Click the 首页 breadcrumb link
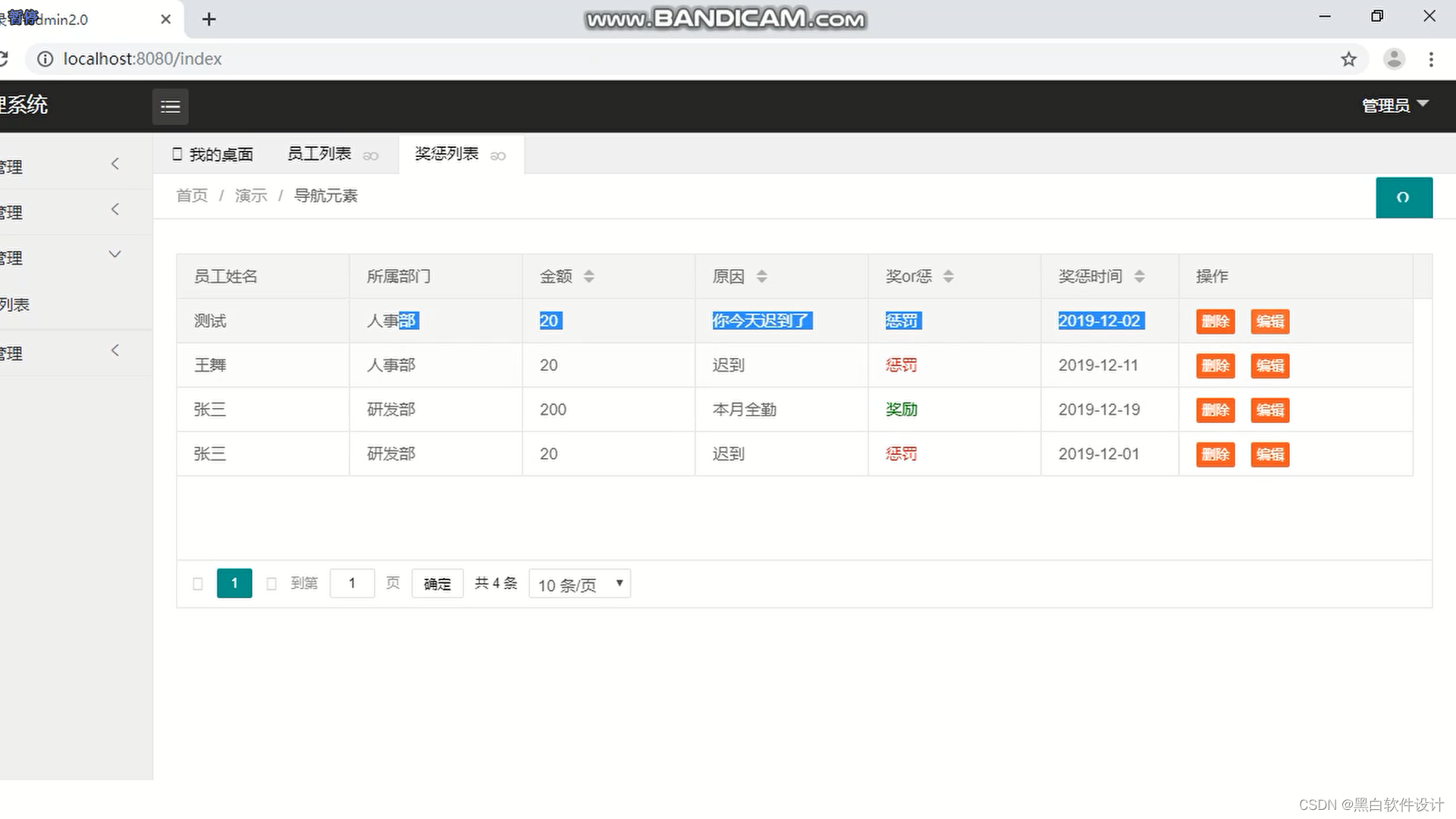 tap(192, 196)
